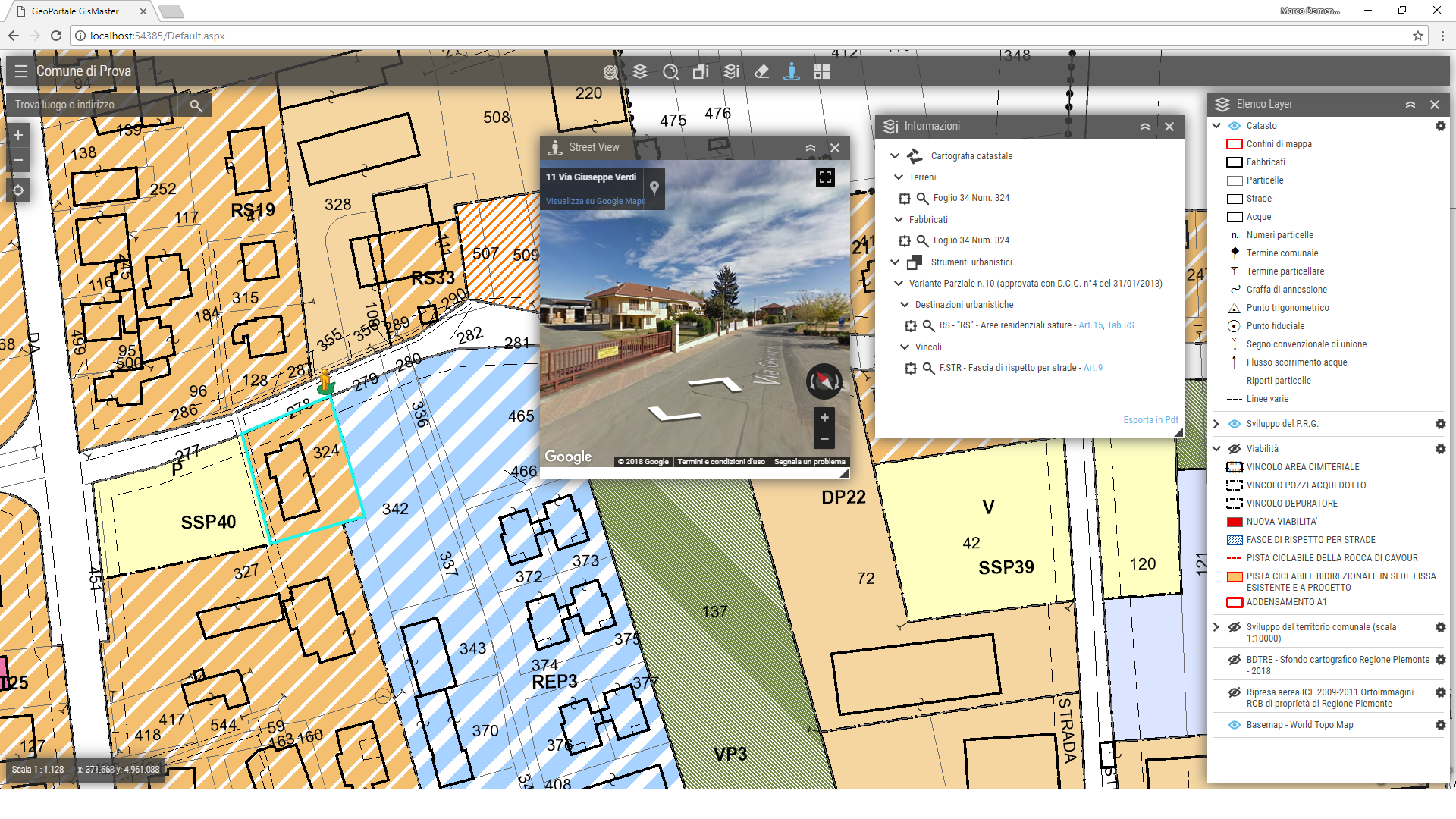
Task: Zoom out inside Street View image
Action: coord(824,438)
